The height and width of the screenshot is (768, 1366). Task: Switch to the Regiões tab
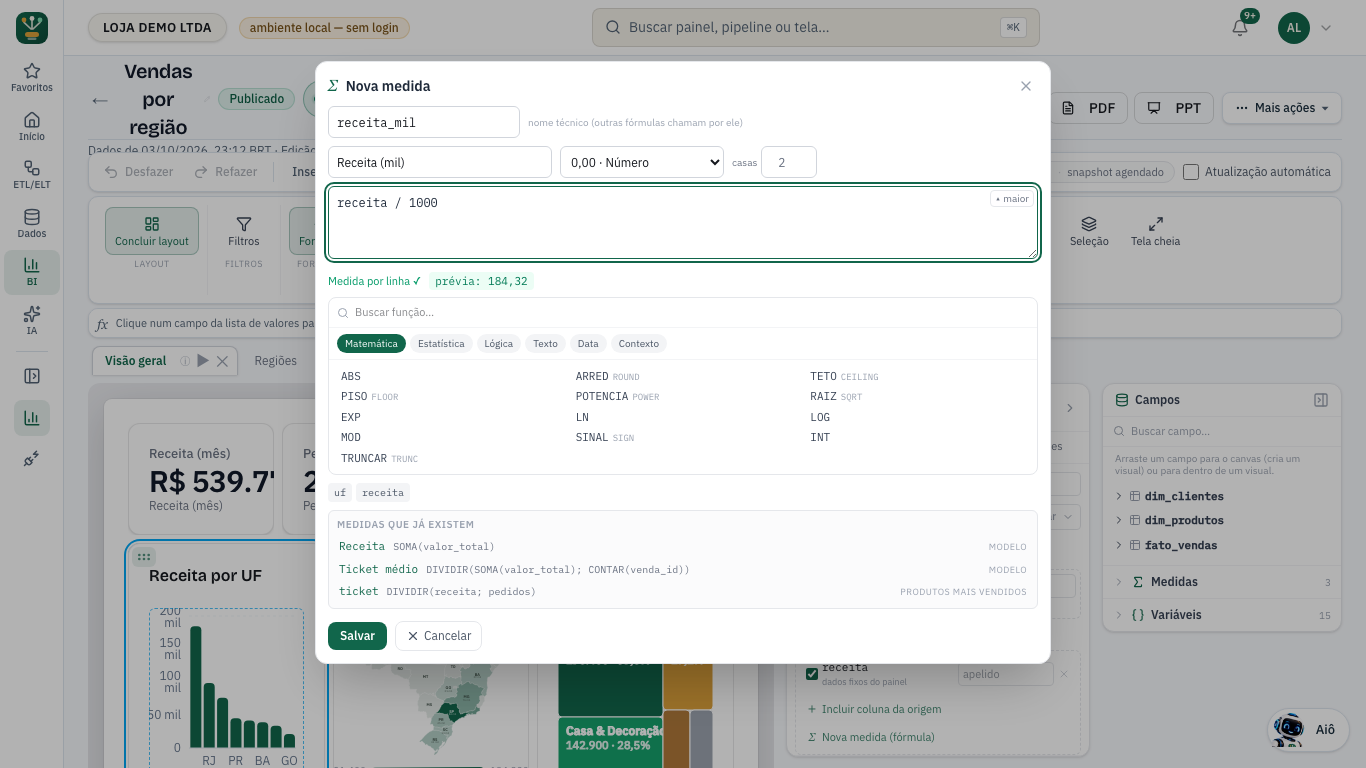pyautogui.click(x=275, y=361)
